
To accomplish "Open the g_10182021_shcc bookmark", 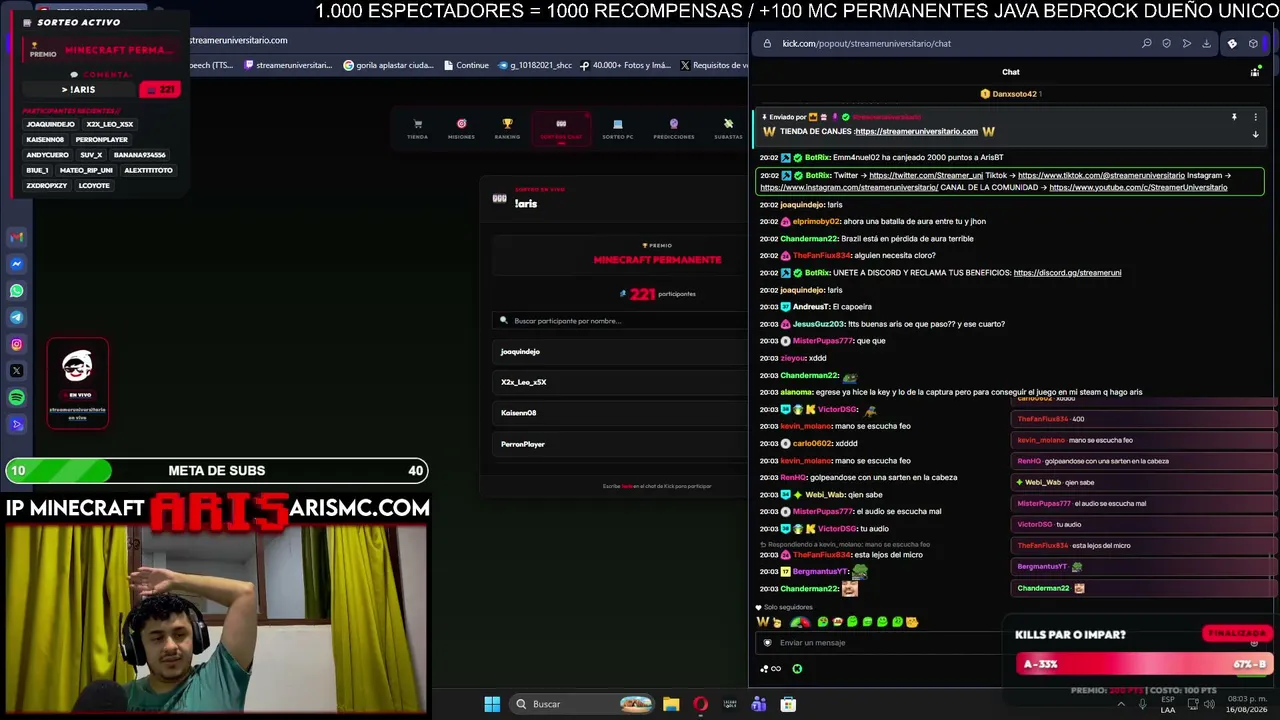I will coord(535,66).
